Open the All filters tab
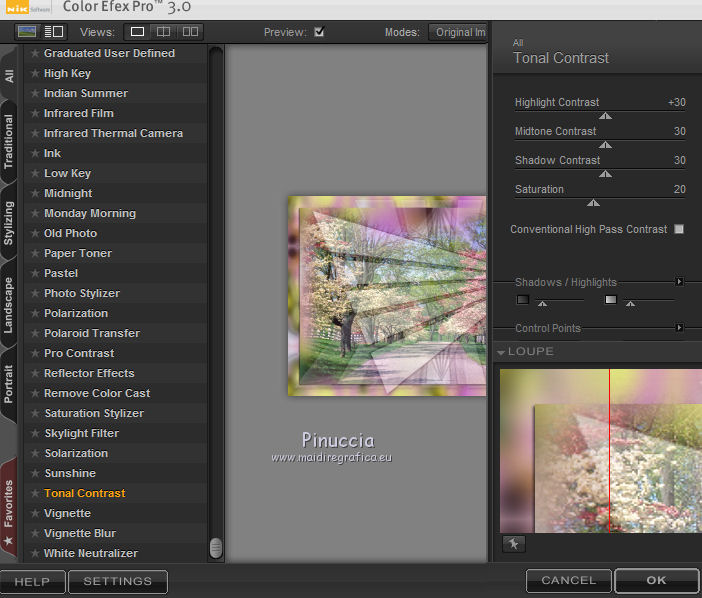 point(9,75)
